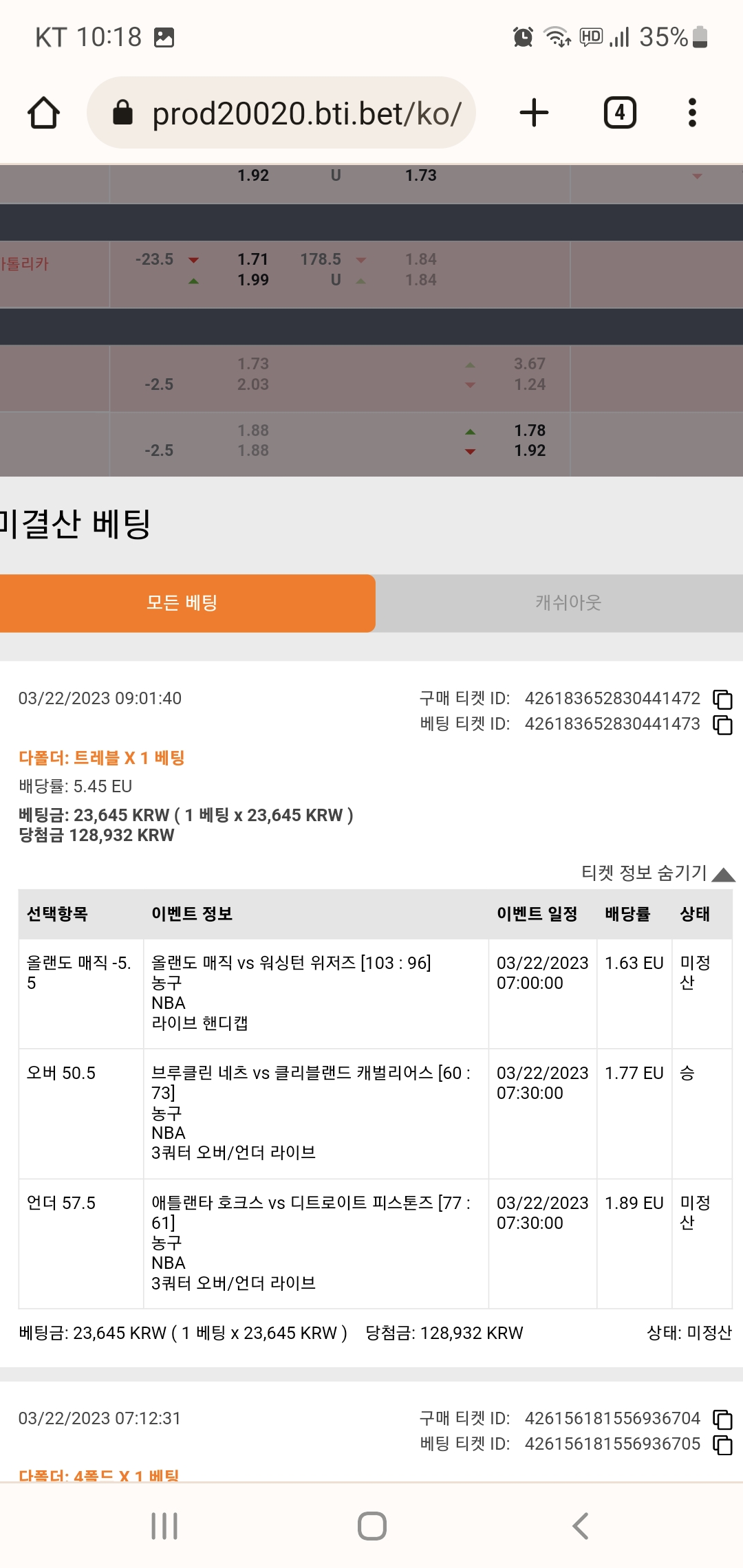The image size is (743, 1568).
Task: Tap the browser home icon
Action: click(x=43, y=113)
